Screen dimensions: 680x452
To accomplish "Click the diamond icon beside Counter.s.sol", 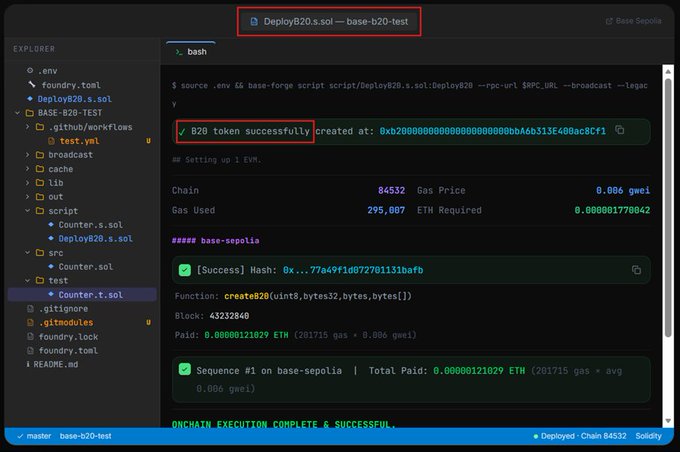I will click(51, 224).
